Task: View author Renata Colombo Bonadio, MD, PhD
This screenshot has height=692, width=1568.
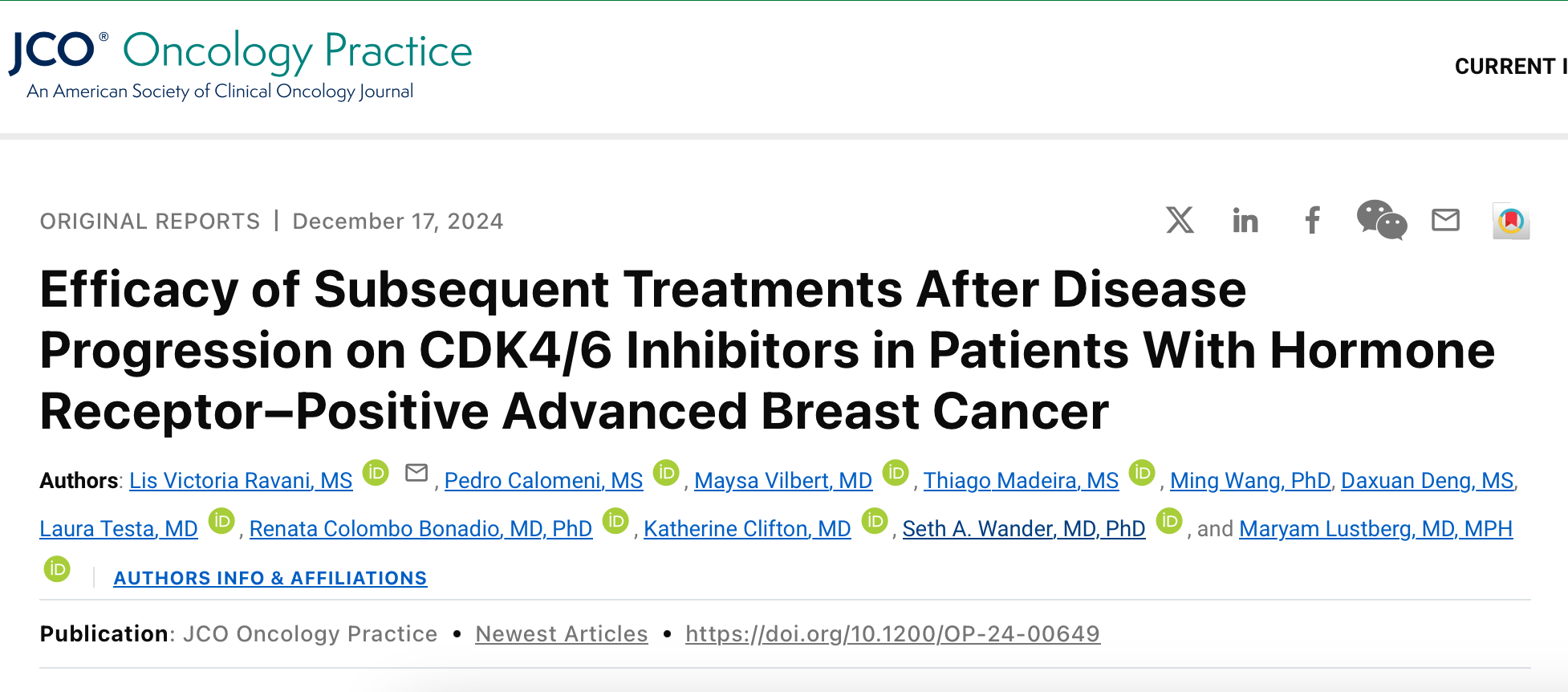Action: click(420, 529)
